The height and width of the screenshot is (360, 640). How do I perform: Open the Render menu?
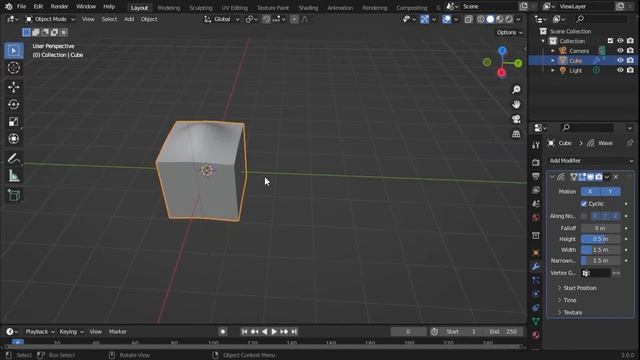pos(59,7)
